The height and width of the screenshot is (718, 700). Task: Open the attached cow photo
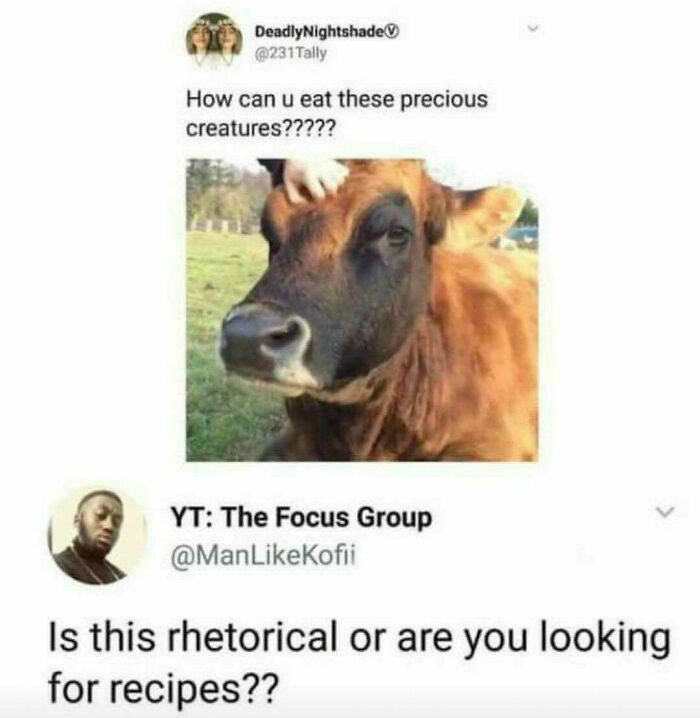(x=362, y=310)
